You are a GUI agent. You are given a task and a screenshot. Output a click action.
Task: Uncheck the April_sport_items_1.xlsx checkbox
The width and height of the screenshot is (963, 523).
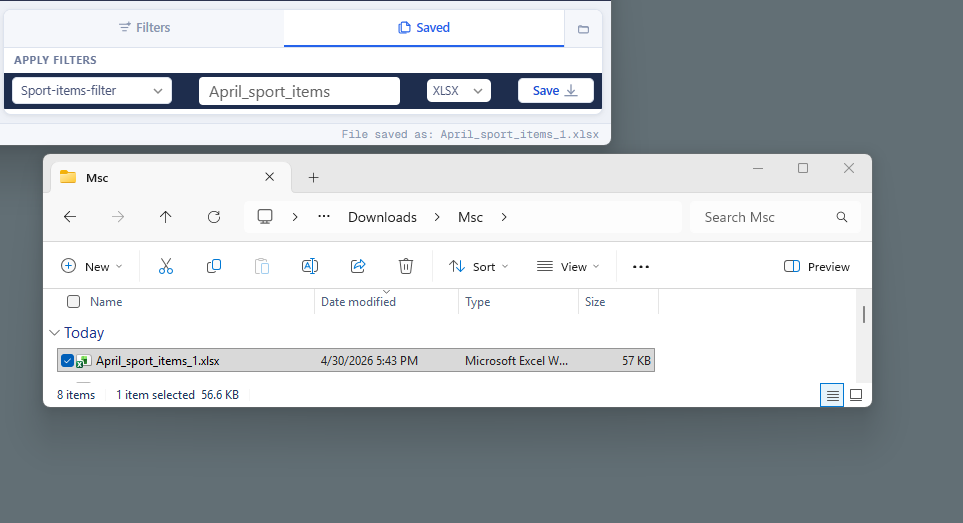pos(68,360)
